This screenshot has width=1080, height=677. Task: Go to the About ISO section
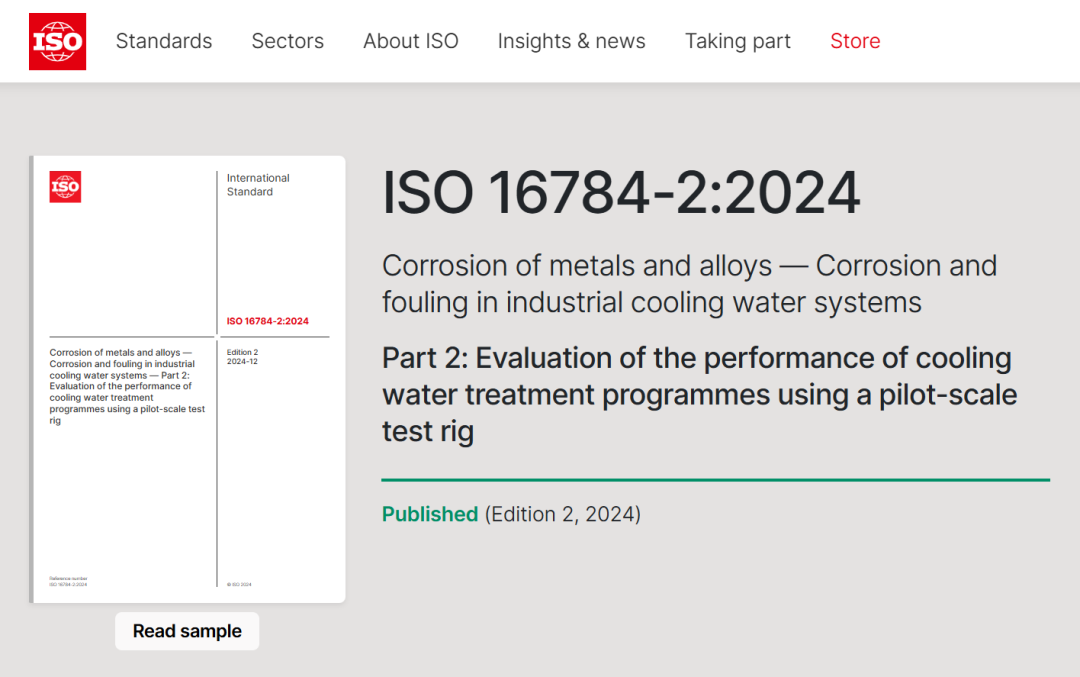(x=410, y=41)
